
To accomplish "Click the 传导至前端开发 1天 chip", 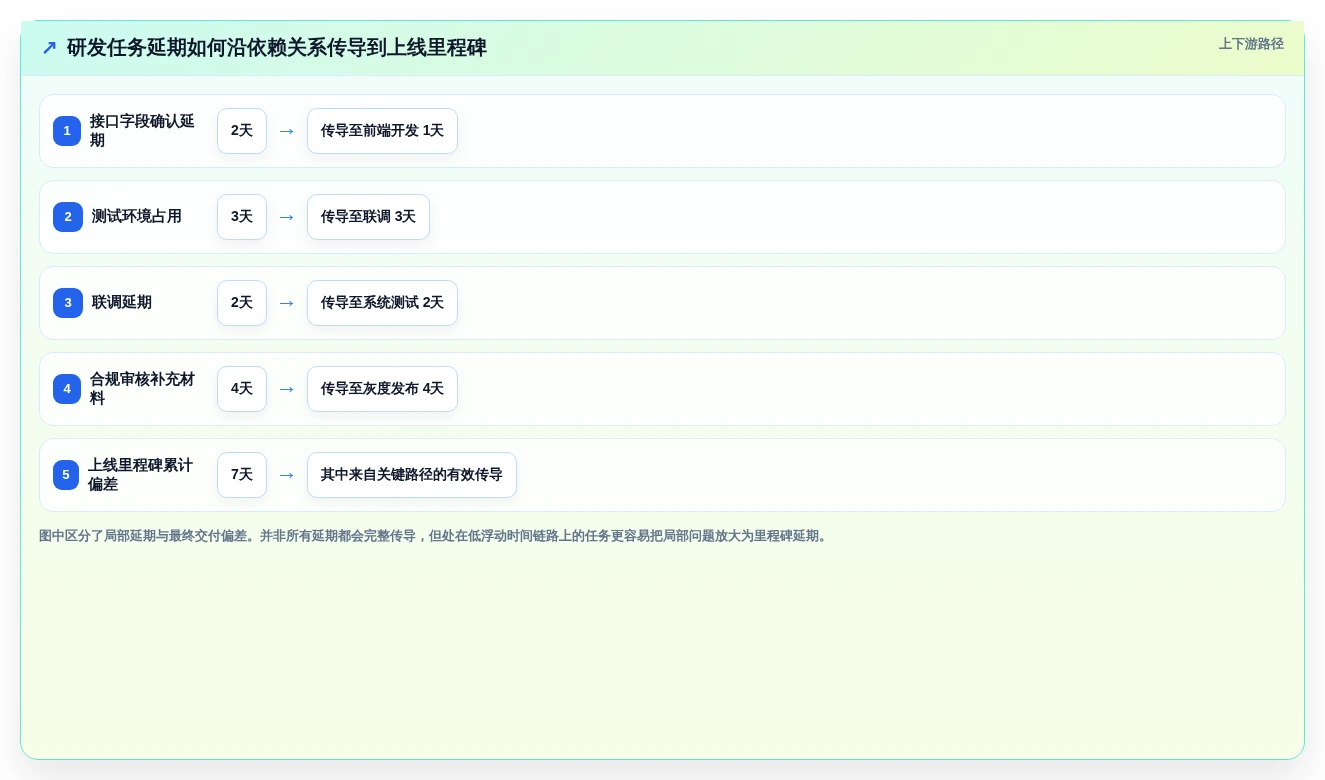I will [x=382, y=131].
